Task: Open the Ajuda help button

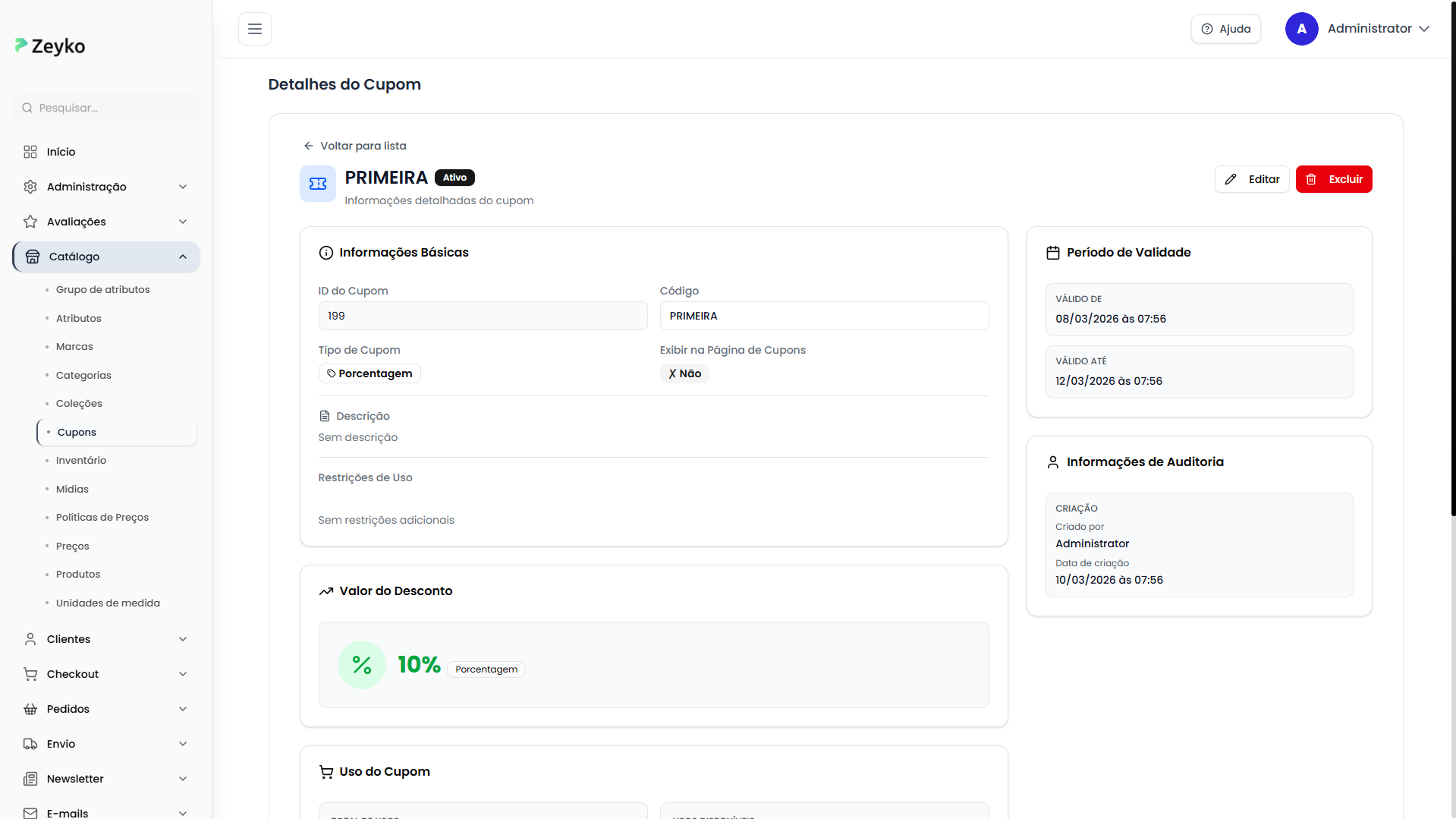Action: point(1225,29)
